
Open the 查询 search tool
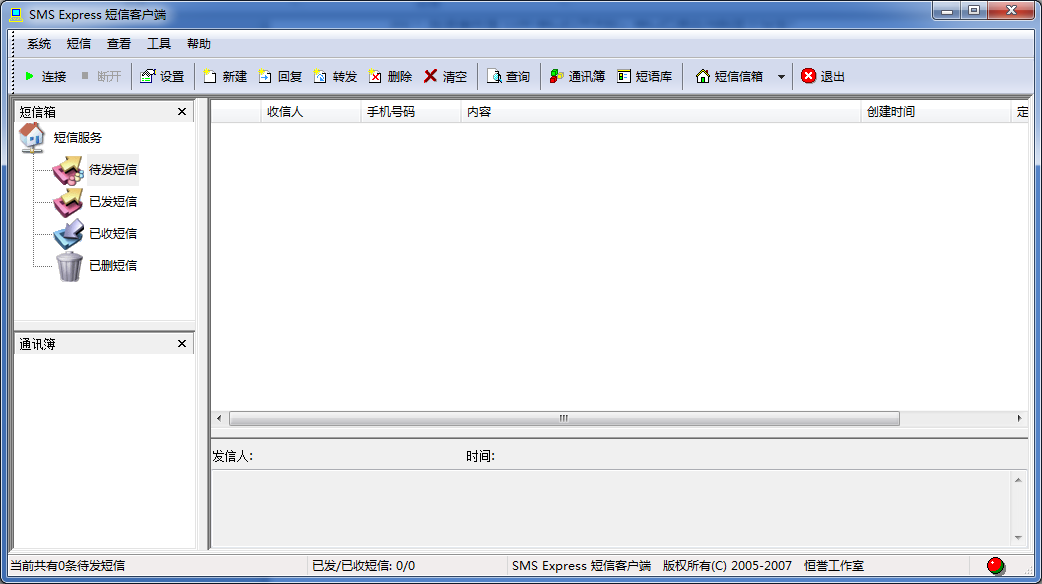(x=508, y=76)
